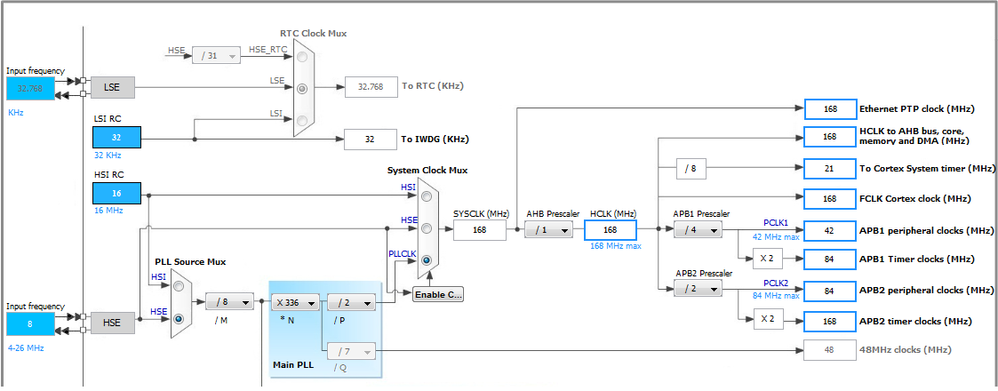The height and width of the screenshot is (391, 998).
Task: Click the LSE oscillator block
Action: pyautogui.click(x=113, y=88)
